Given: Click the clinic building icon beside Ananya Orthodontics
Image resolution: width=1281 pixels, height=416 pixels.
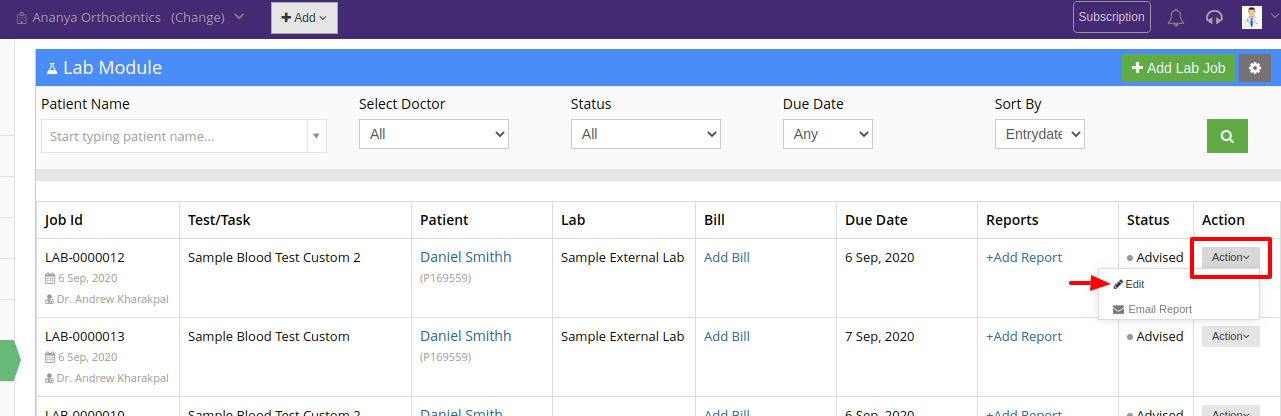Looking at the screenshot, I should (x=21, y=18).
